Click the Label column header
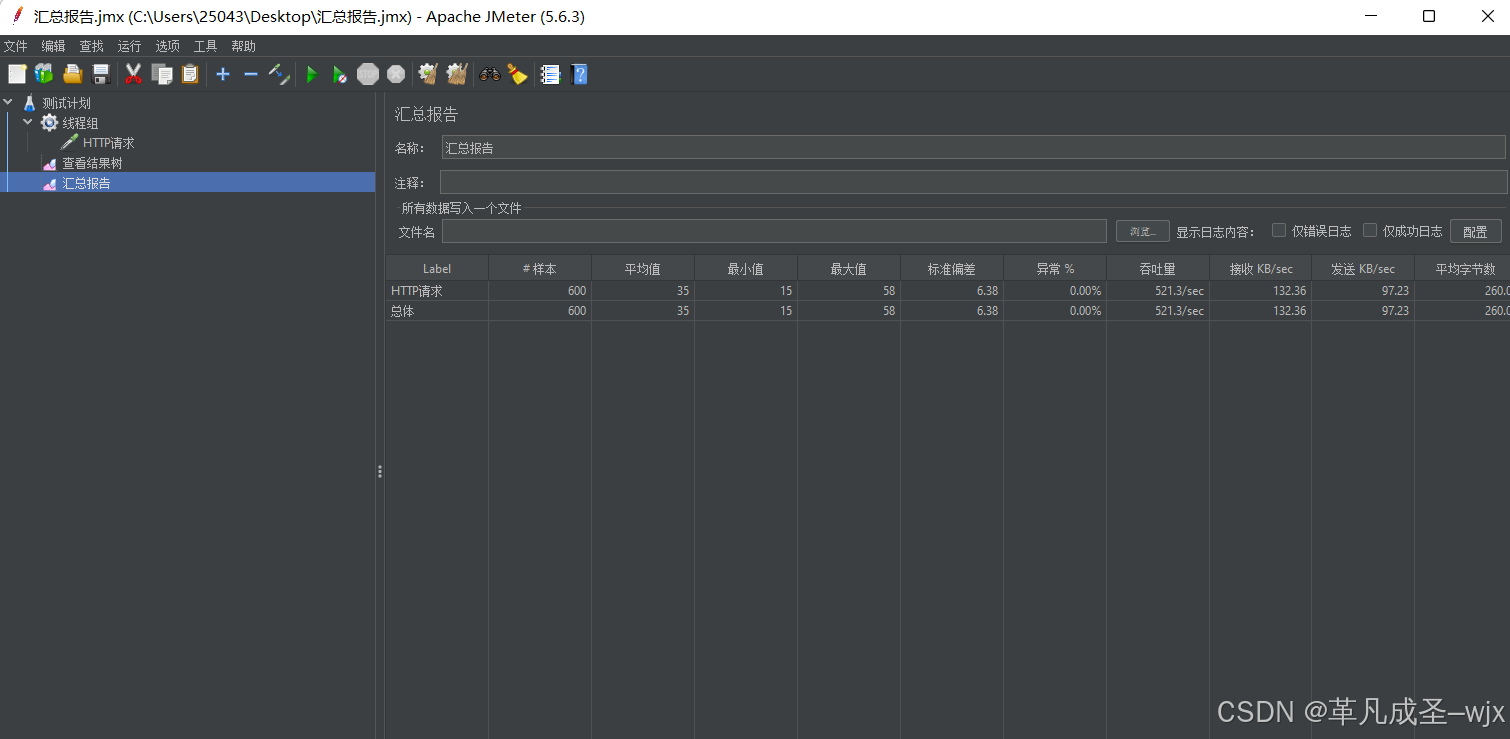Image resolution: width=1510 pixels, height=739 pixels. pyautogui.click(x=437, y=268)
